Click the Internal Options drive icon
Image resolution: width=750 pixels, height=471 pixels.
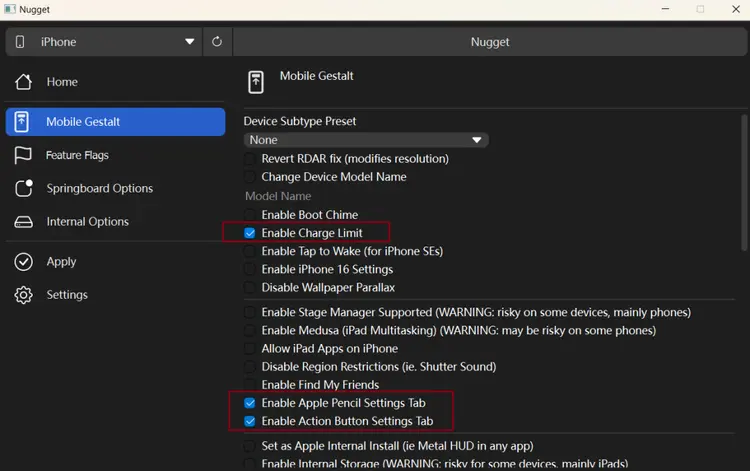pyautogui.click(x=24, y=222)
